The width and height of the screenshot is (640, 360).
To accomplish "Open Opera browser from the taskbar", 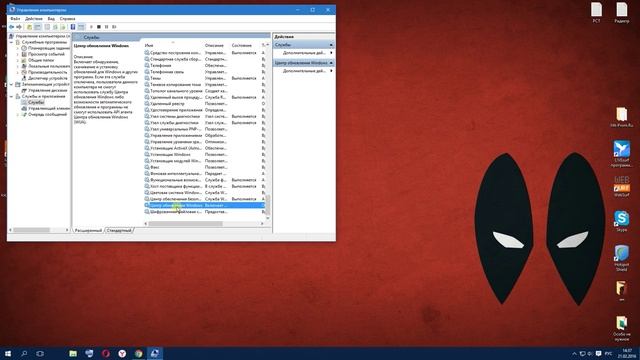I will coord(106,353).
